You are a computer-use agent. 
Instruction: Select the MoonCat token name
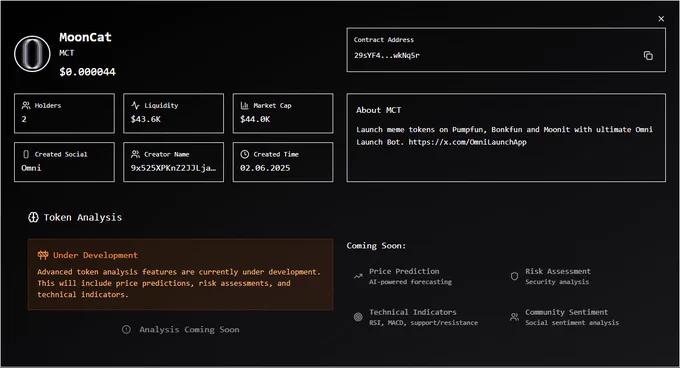[x=85, y=37]
